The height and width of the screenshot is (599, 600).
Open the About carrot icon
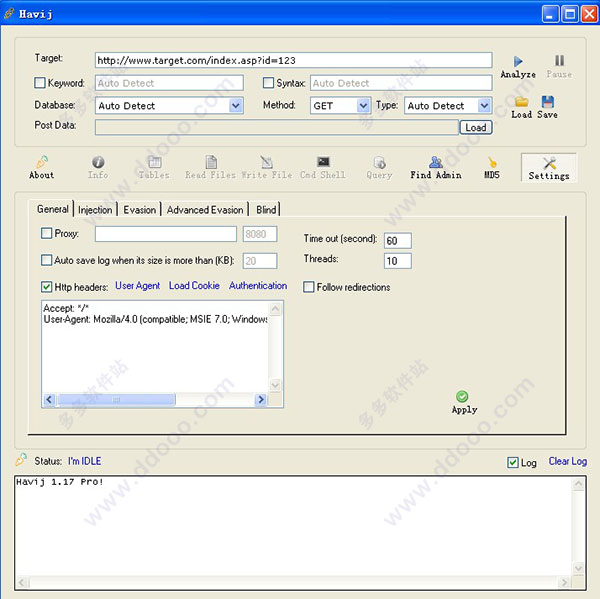click(42, 162)
